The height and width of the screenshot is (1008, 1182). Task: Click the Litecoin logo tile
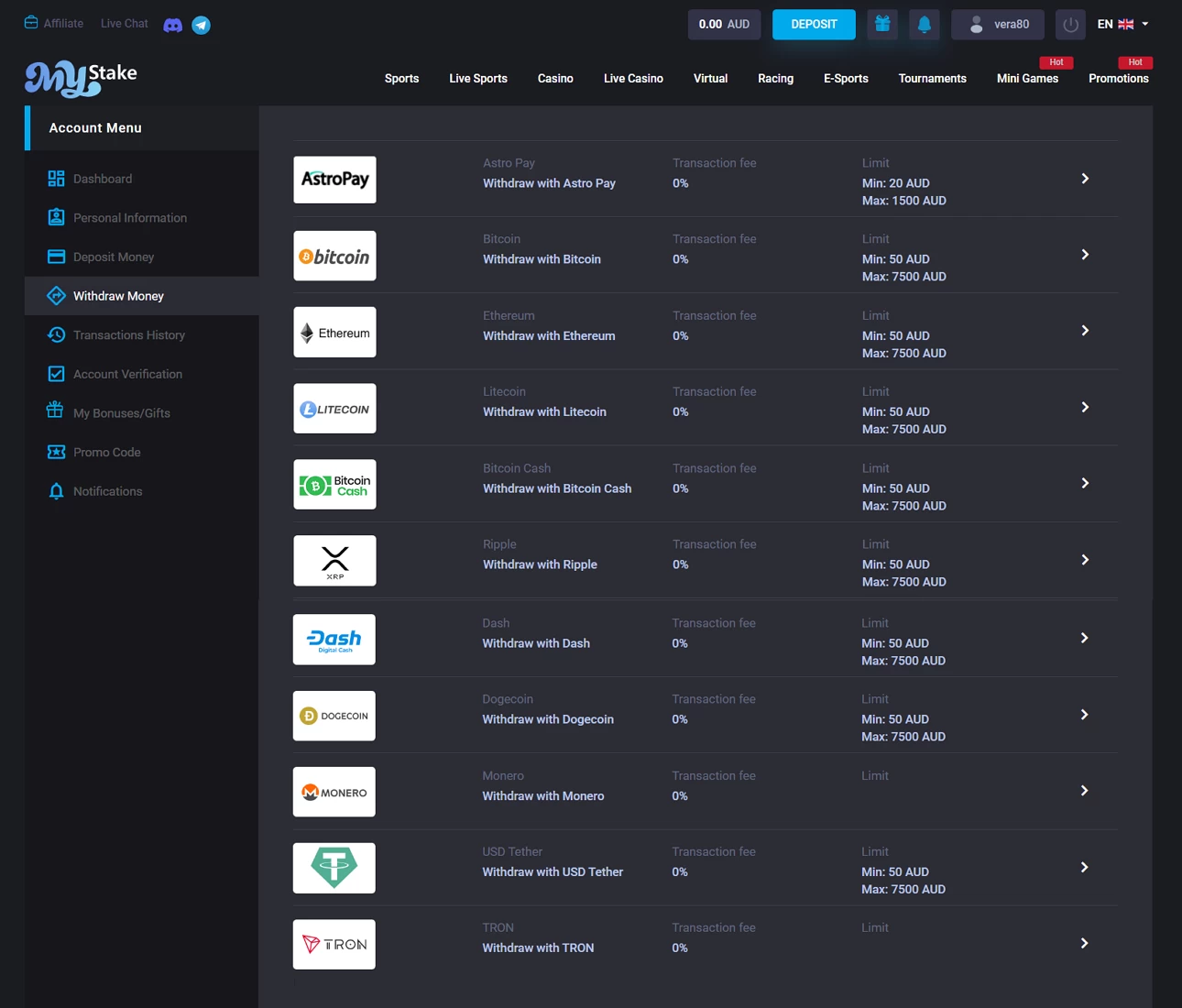[334, 408]
